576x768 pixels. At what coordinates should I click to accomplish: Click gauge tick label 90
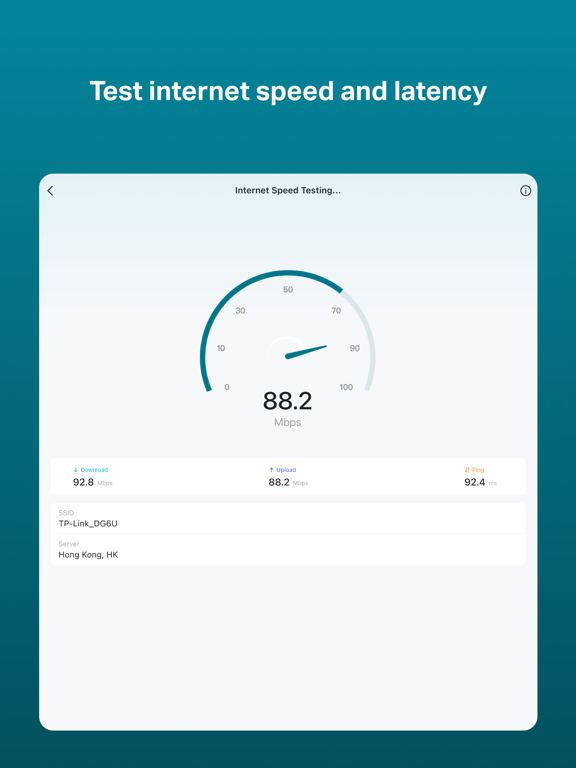[x=355, y=348]
